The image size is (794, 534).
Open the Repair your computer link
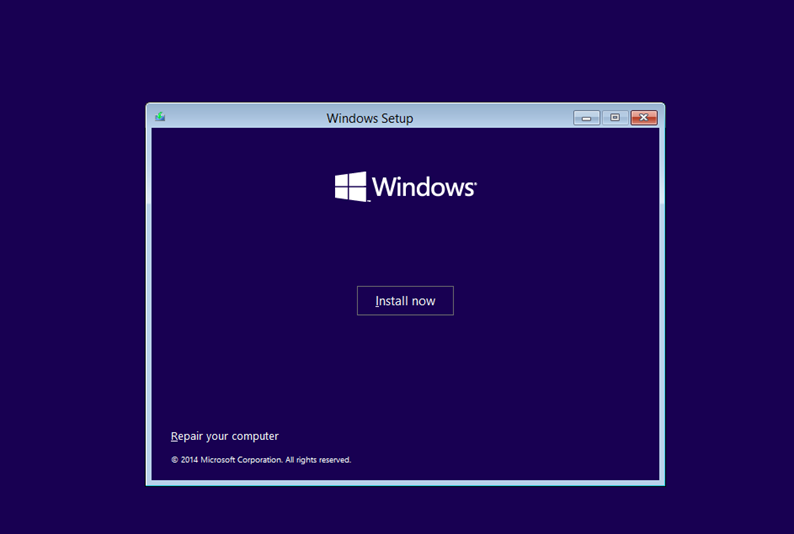click(x=224, y=436)
